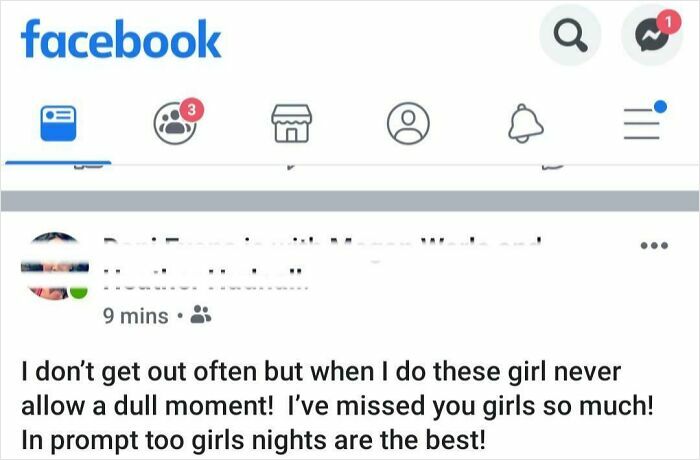Click the friends audience icon beside 9 mins

tap(199, 315)
